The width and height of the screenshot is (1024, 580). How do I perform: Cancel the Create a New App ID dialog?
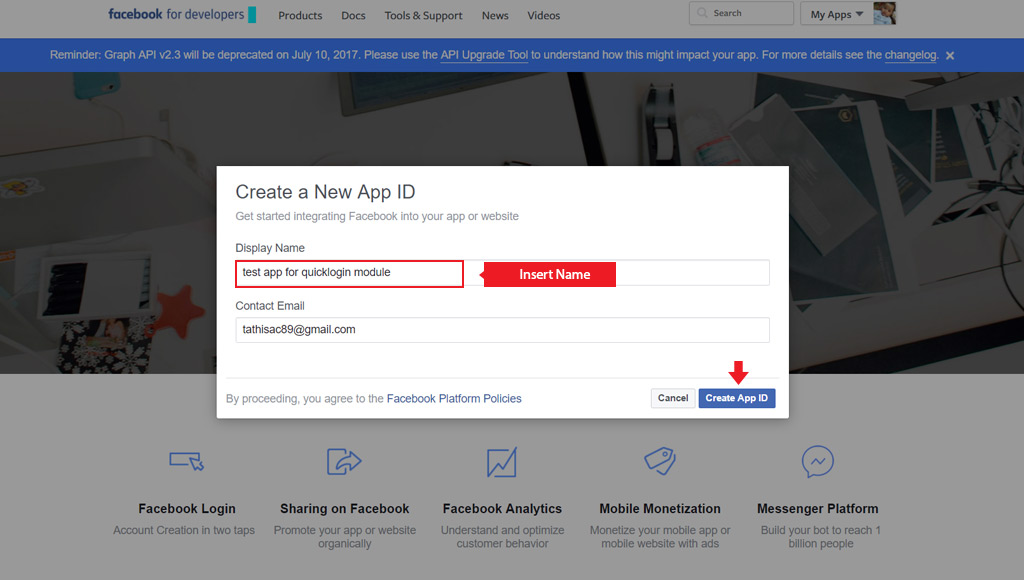673,398
